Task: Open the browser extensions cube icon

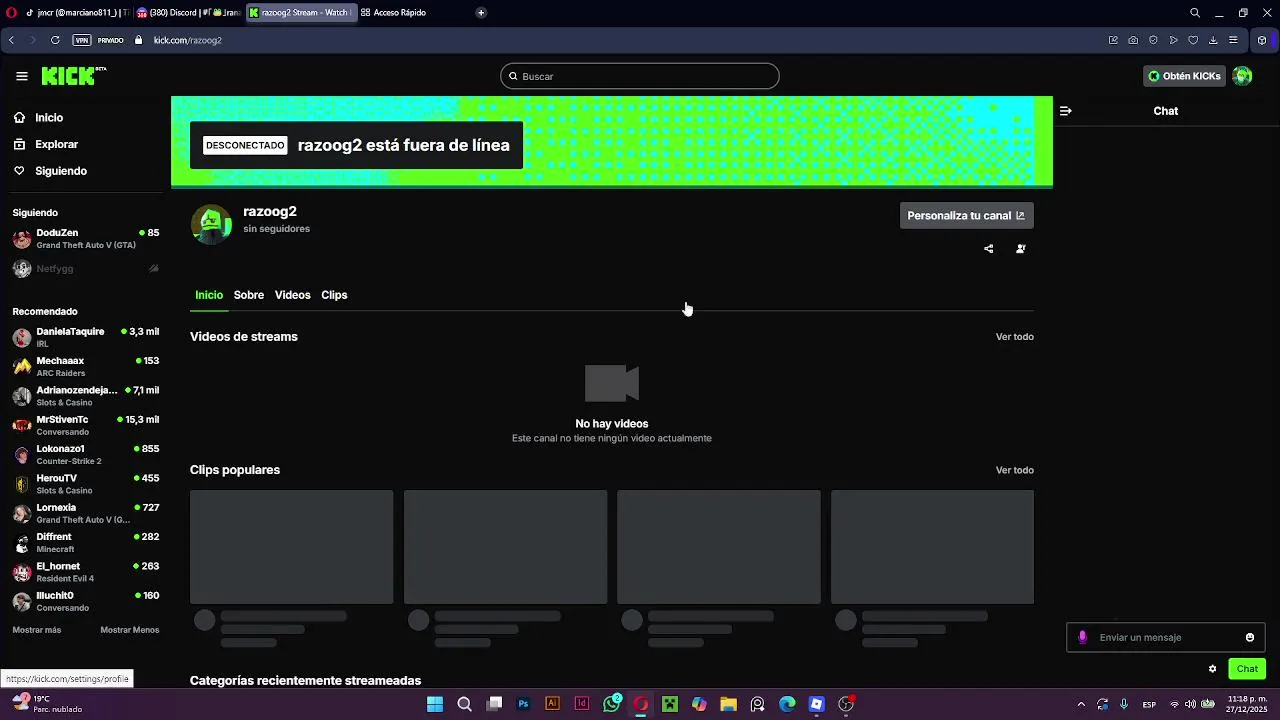Action: [1262, 40]
